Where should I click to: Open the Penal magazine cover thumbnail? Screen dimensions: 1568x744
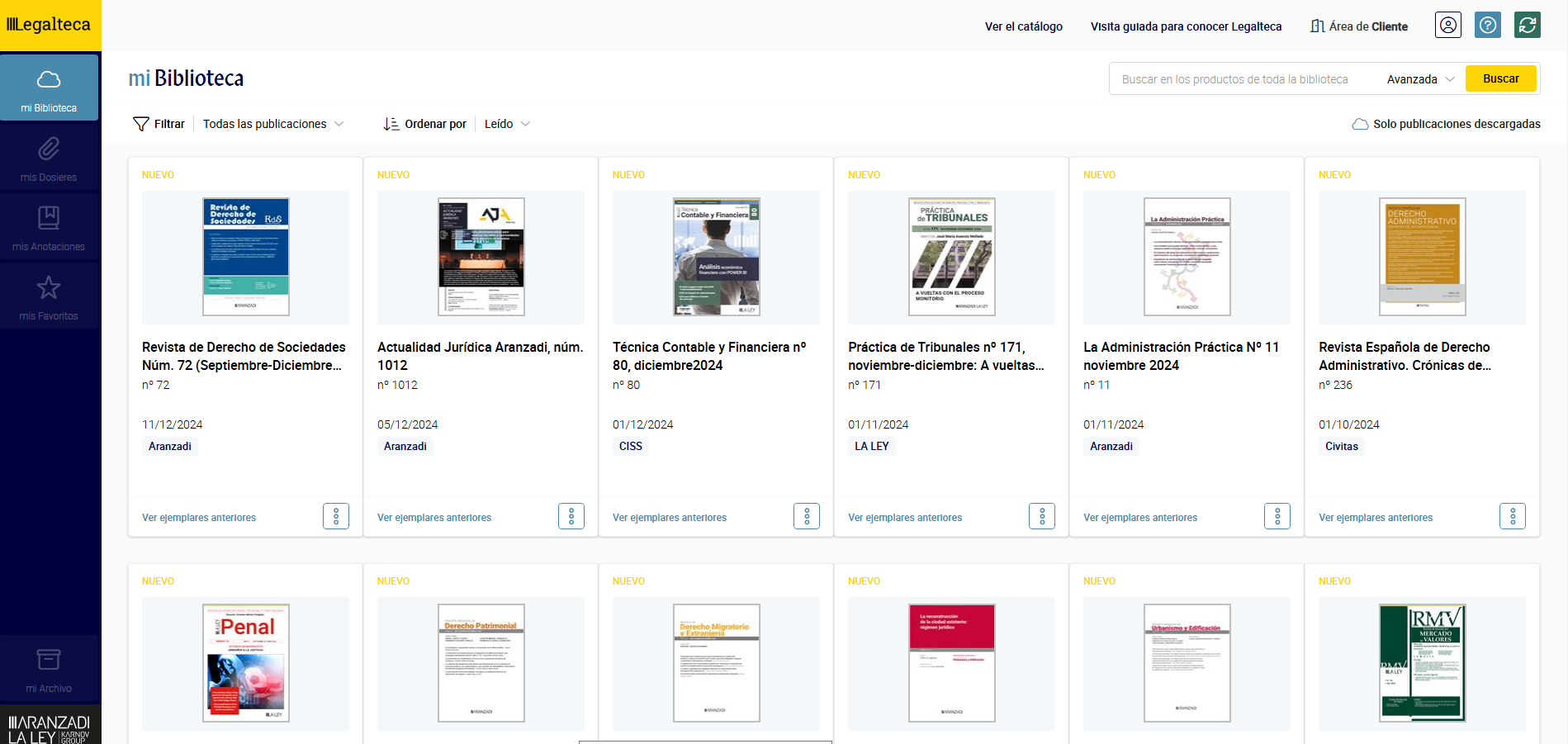click(246, 663)
